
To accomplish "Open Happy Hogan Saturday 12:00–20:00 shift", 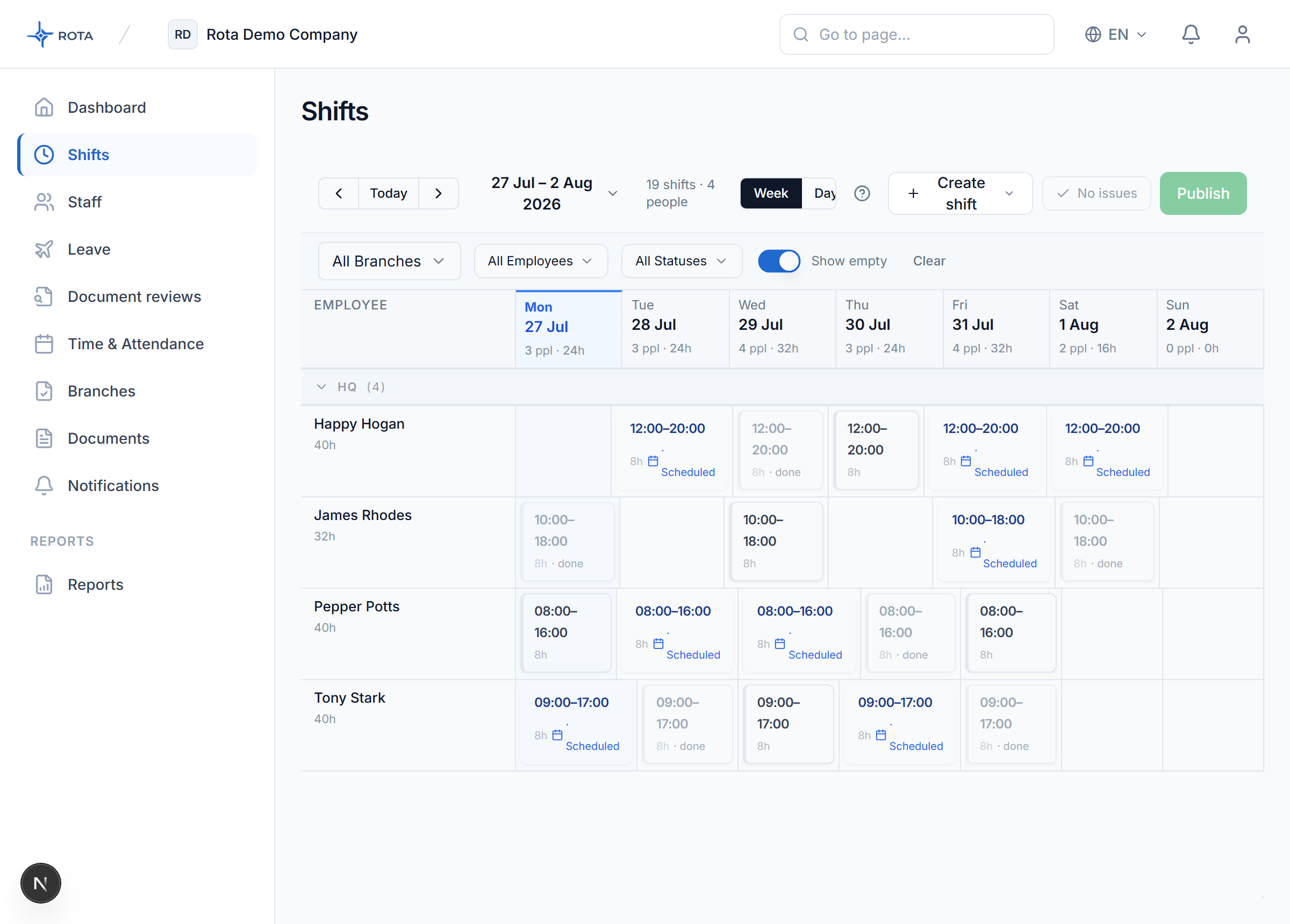I will 1106,450.
